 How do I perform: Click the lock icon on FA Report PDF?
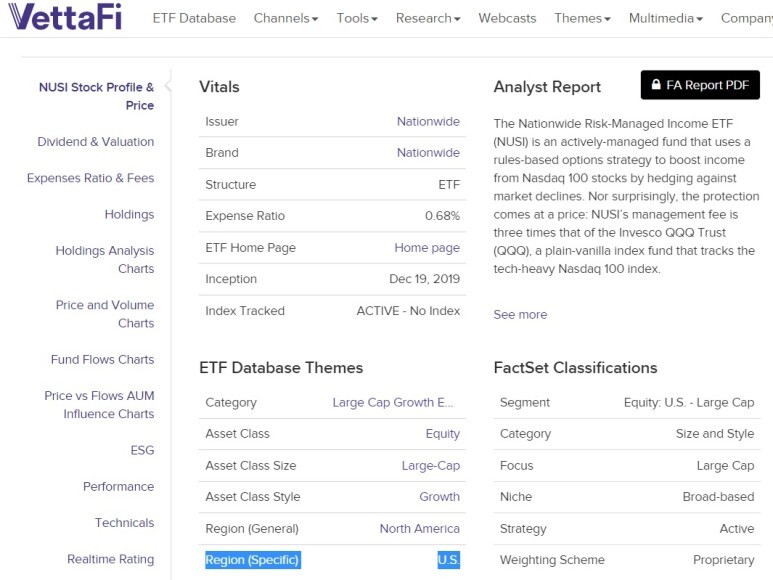pos(656,84)
